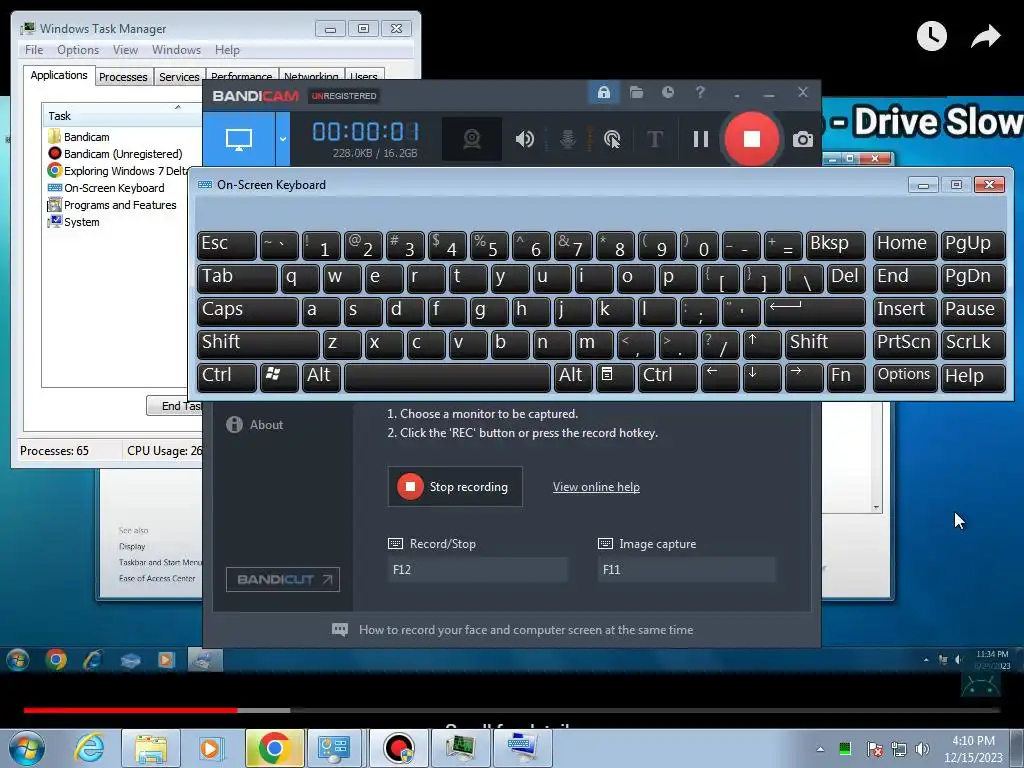Open the View online help link

pyautogui.click(x=596, y=487)
